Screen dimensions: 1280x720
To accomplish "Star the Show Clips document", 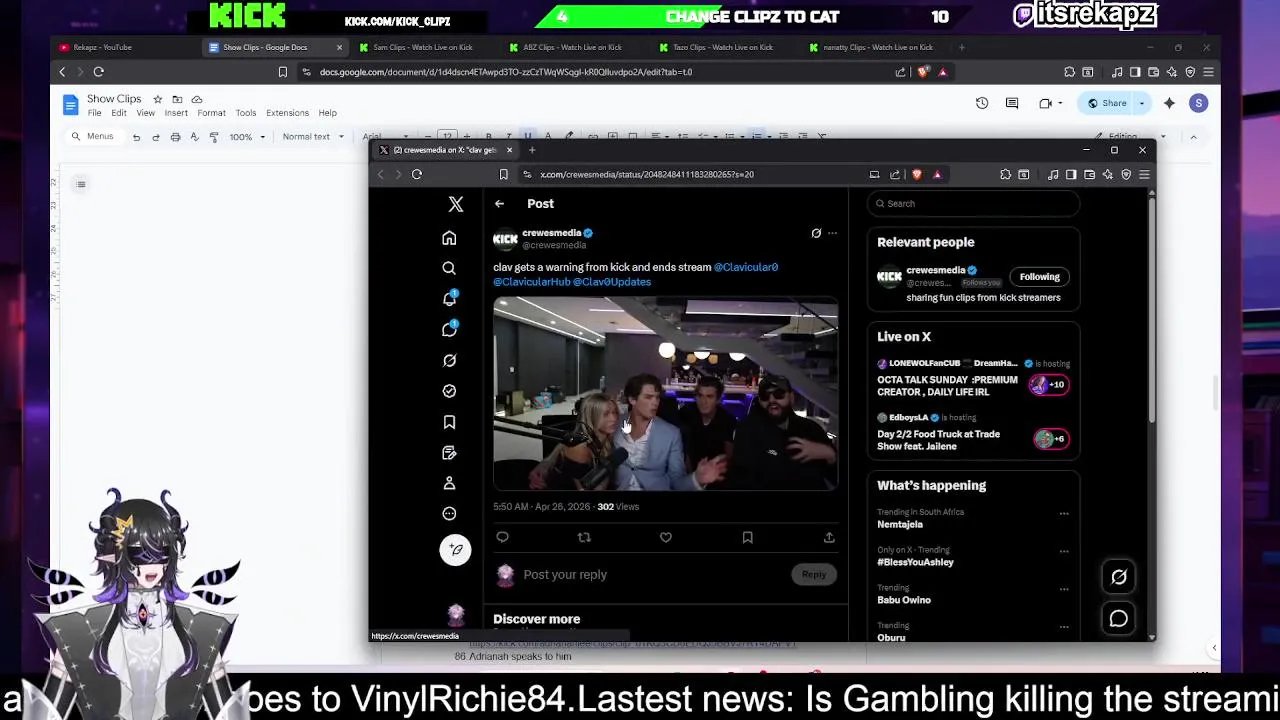I will 157,99.
